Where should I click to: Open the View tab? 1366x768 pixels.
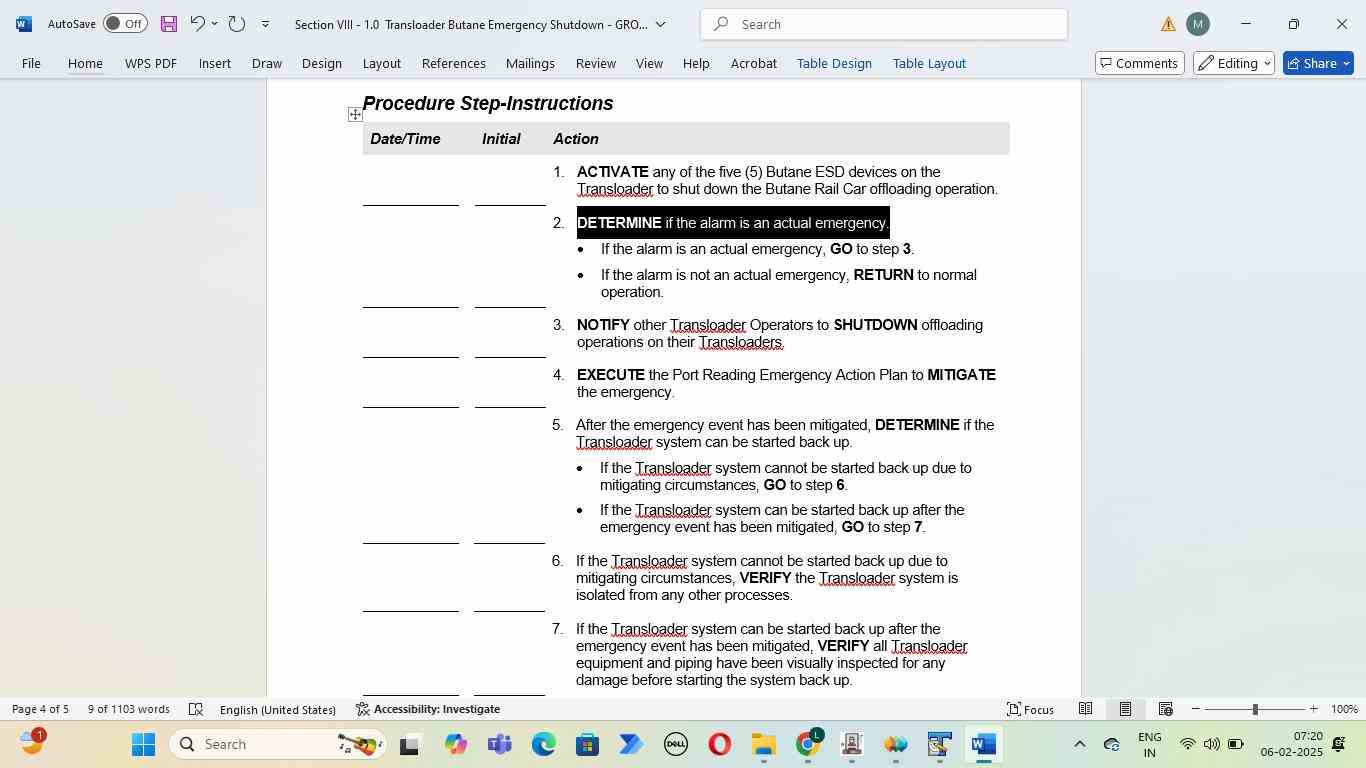pos(649,63)
